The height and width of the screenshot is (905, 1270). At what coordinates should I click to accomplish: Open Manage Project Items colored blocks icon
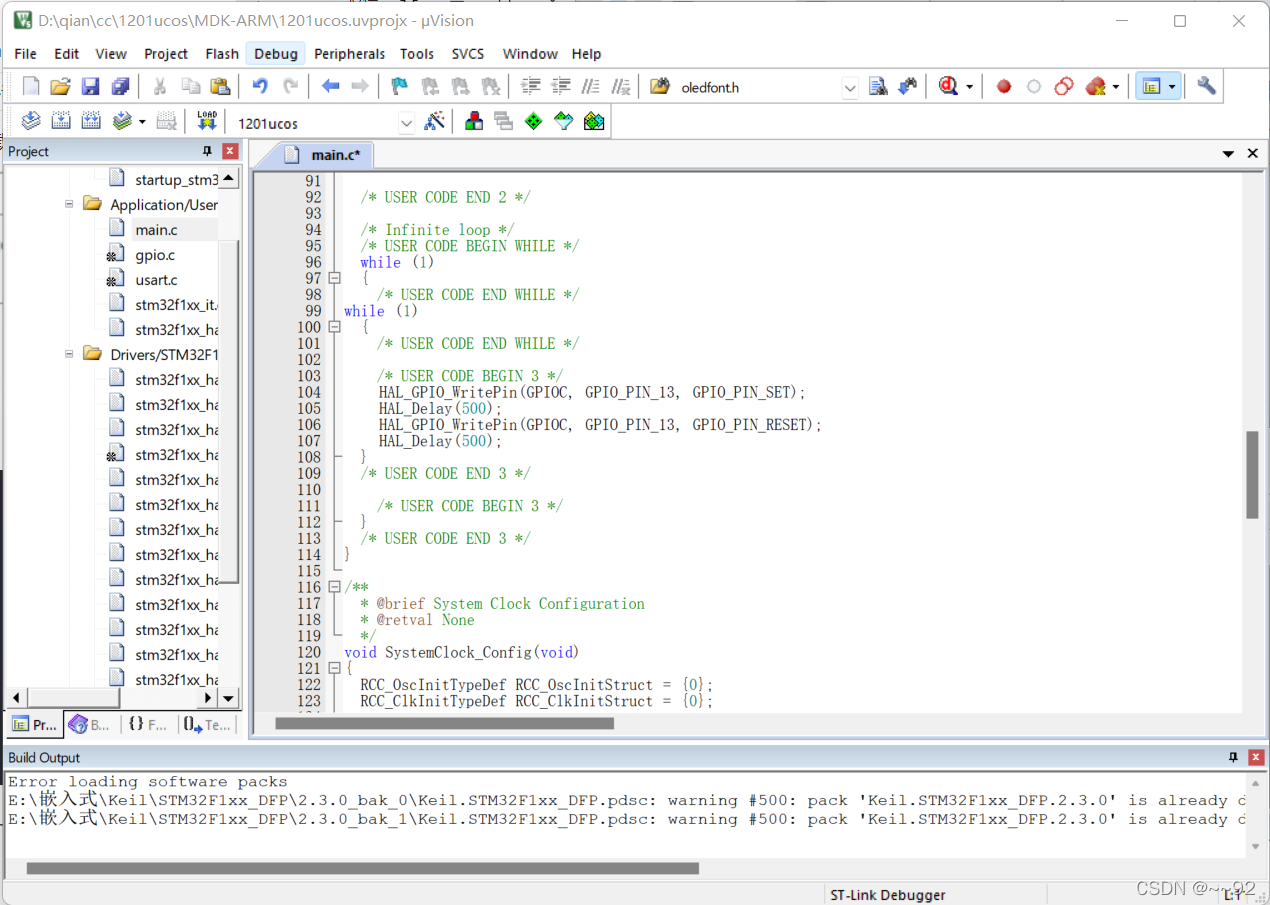point(474,122)
